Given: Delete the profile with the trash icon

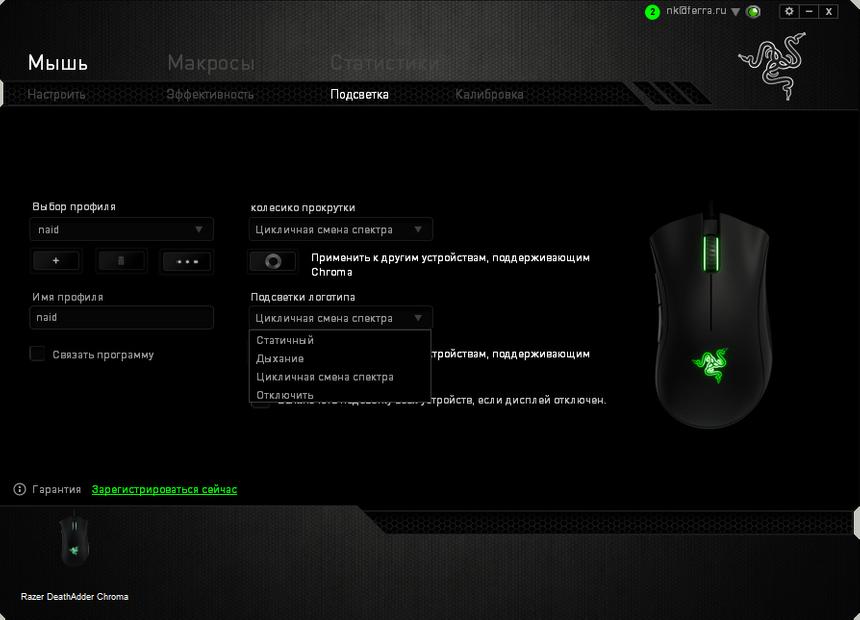Looking at the screenshot, I should click(121, 261).
